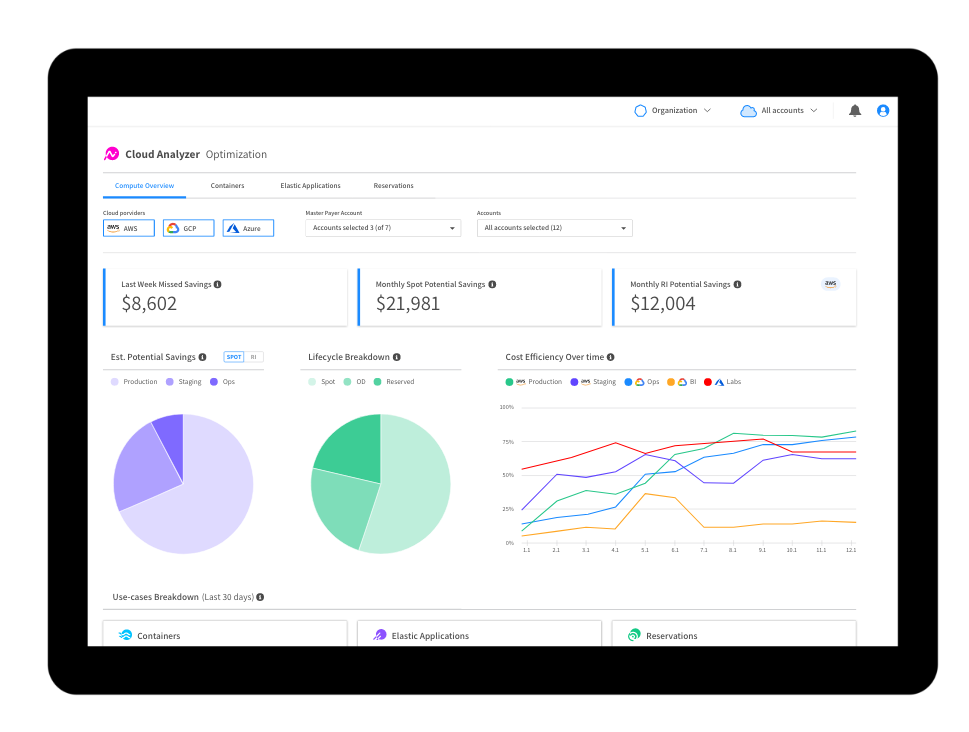Image resolution: width=969 pixels, height=732 pixels.
Task: Click the Production legend color swatch in savings chart
Action: coord(115,382)
